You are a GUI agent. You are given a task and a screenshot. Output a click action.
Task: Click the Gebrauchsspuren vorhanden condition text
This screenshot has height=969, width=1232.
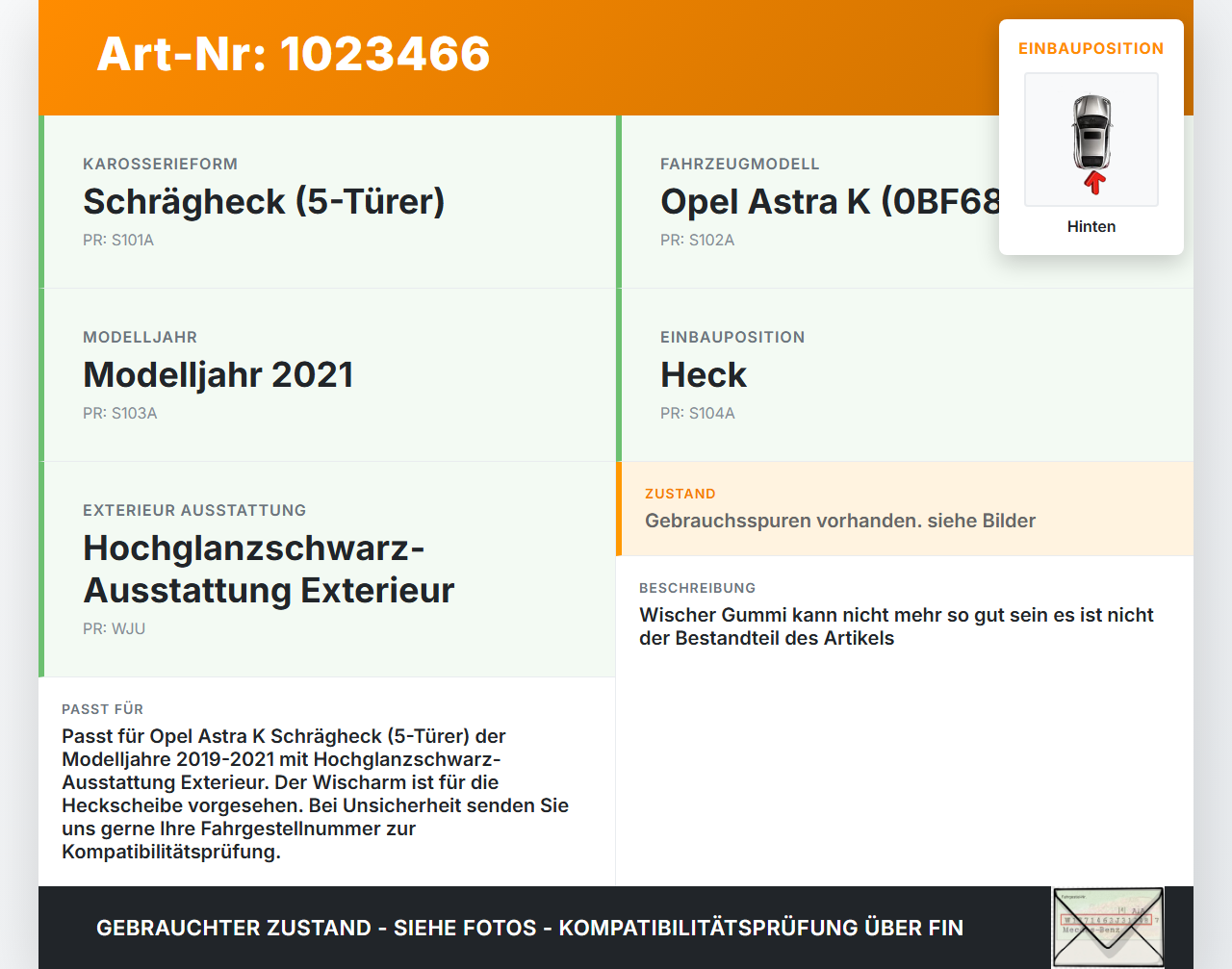pos(840,521)
